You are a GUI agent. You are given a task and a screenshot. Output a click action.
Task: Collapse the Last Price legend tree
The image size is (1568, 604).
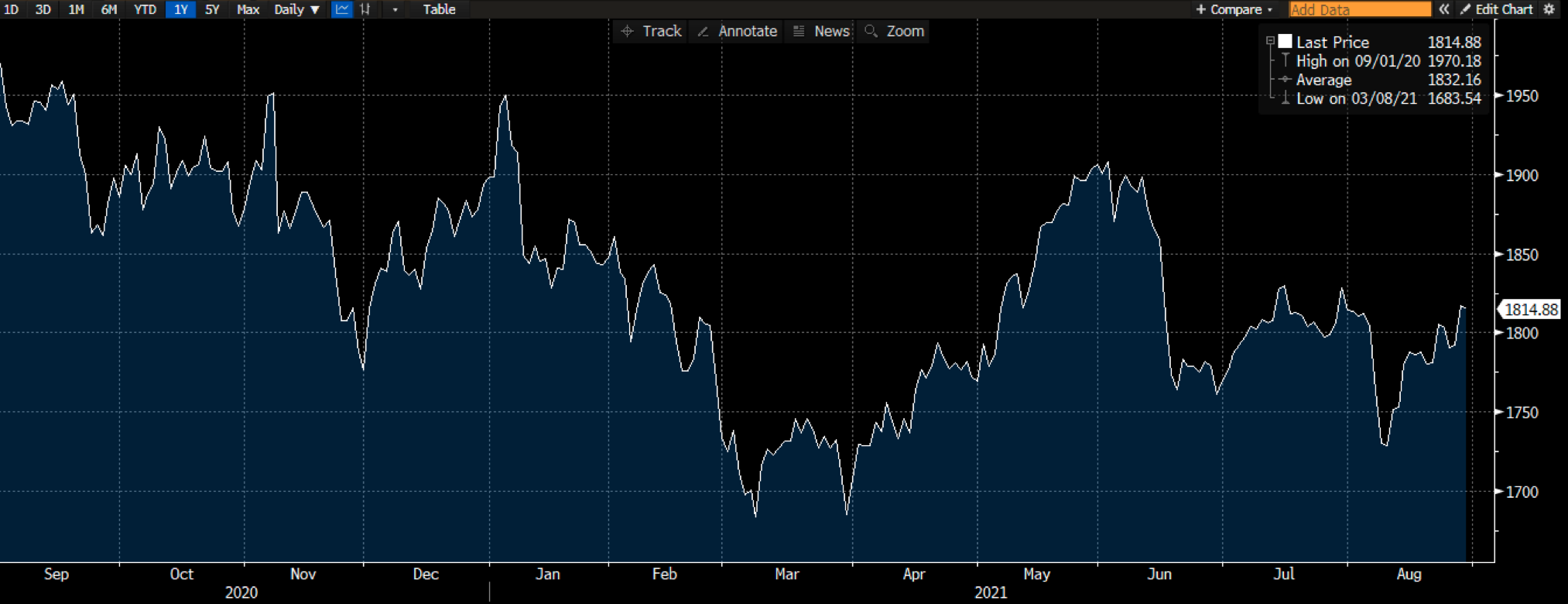point(1270,41)
